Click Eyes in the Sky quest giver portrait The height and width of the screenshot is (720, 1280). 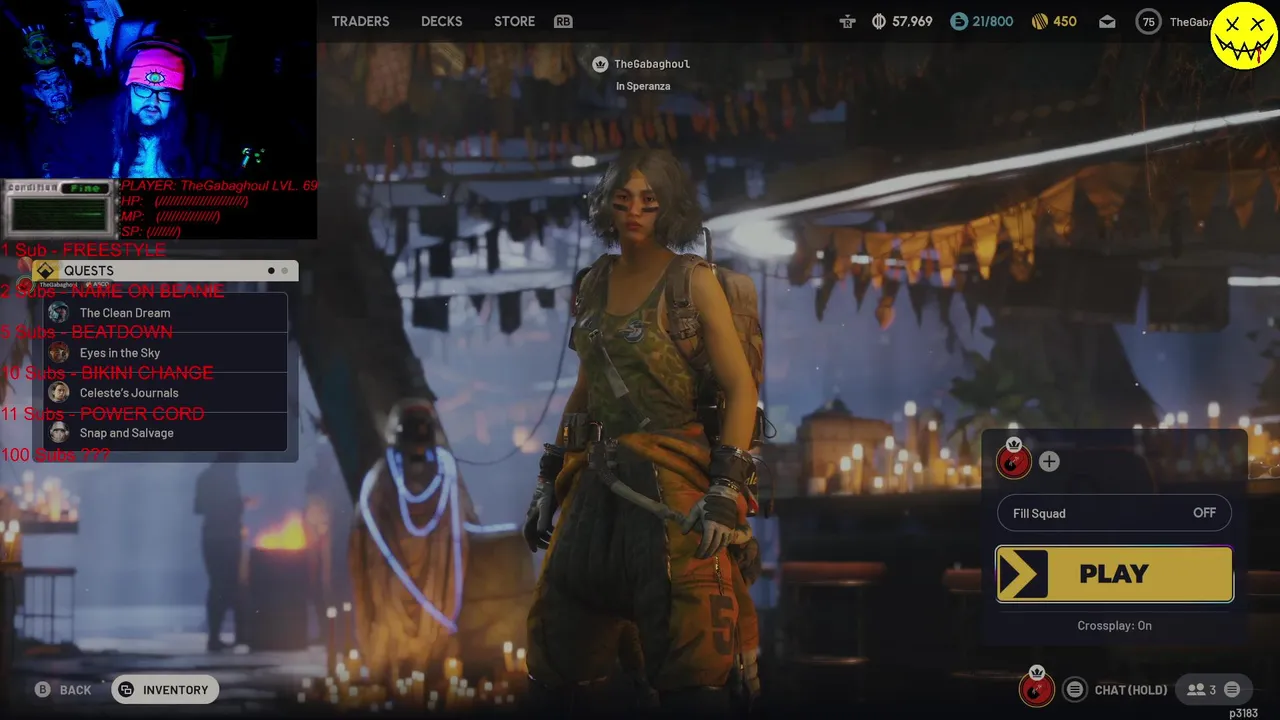pos(59,353)
